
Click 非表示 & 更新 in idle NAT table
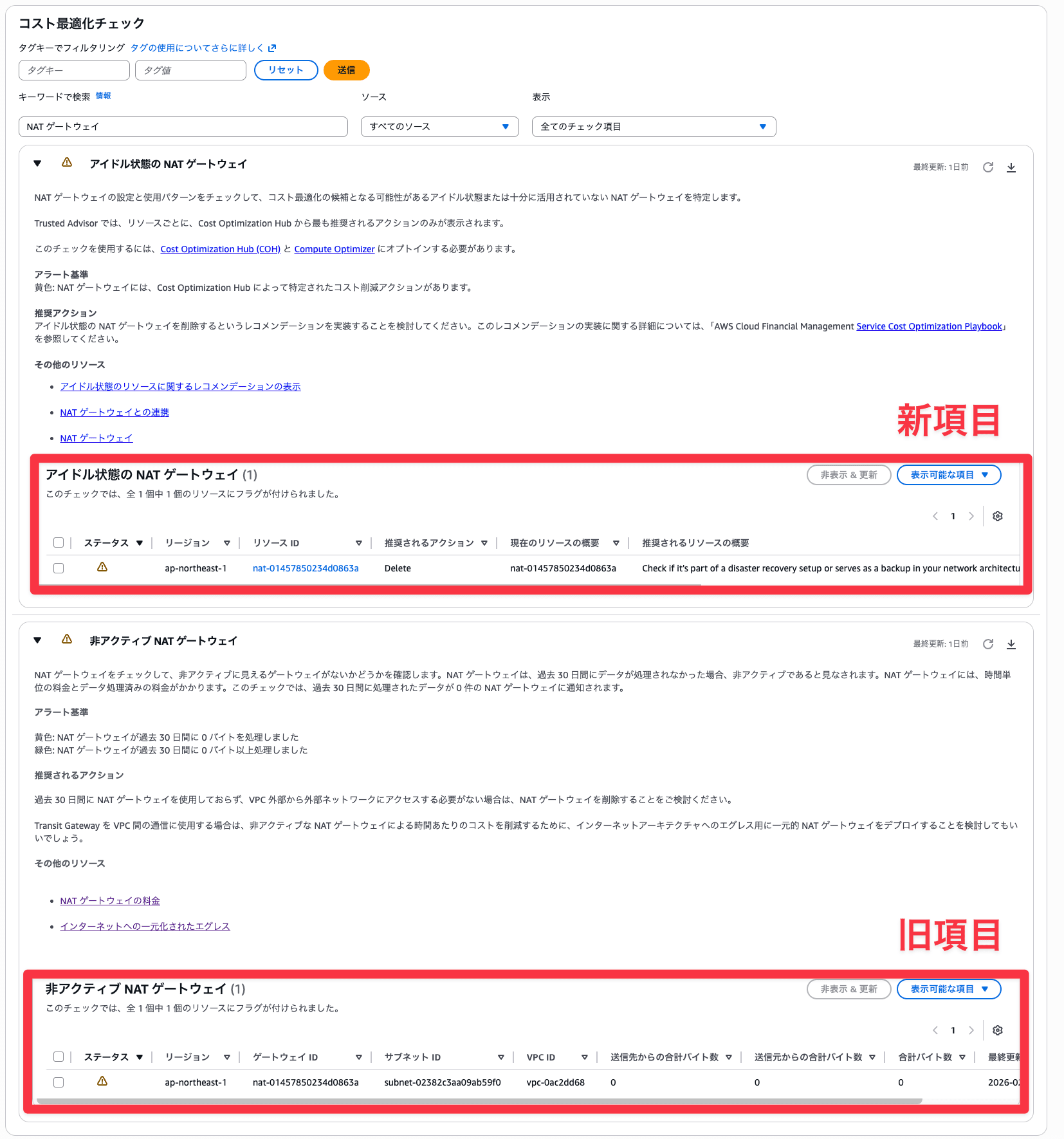pos(848,475)
